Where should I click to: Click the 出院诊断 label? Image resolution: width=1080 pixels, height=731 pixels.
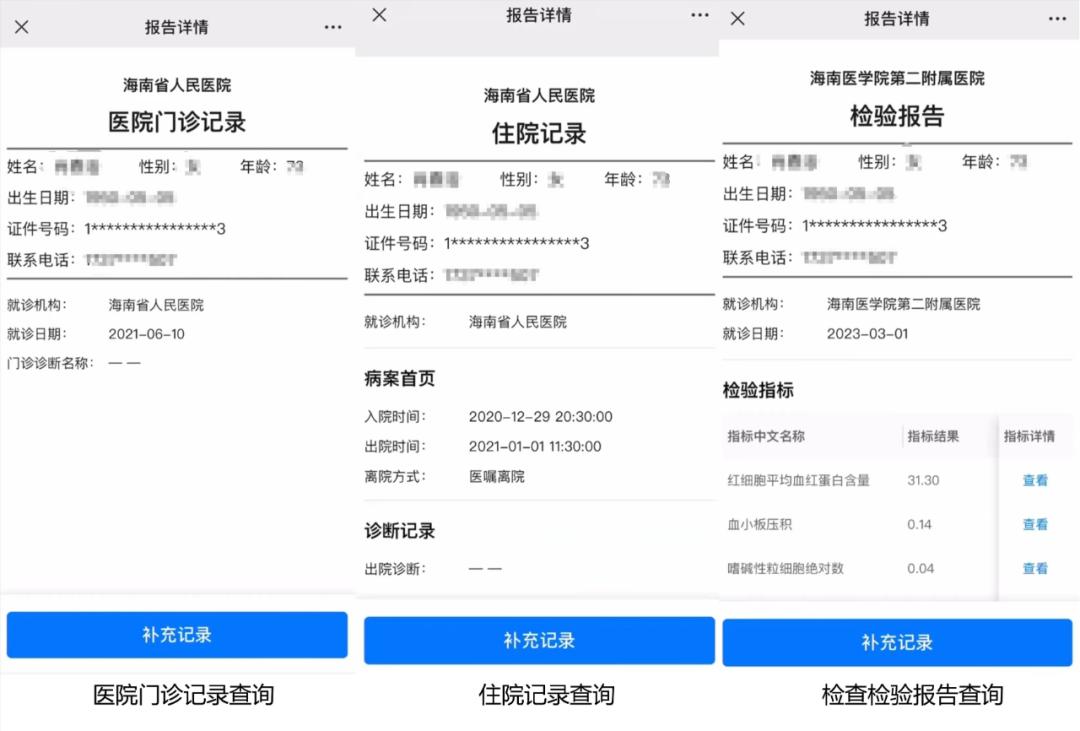393,569
